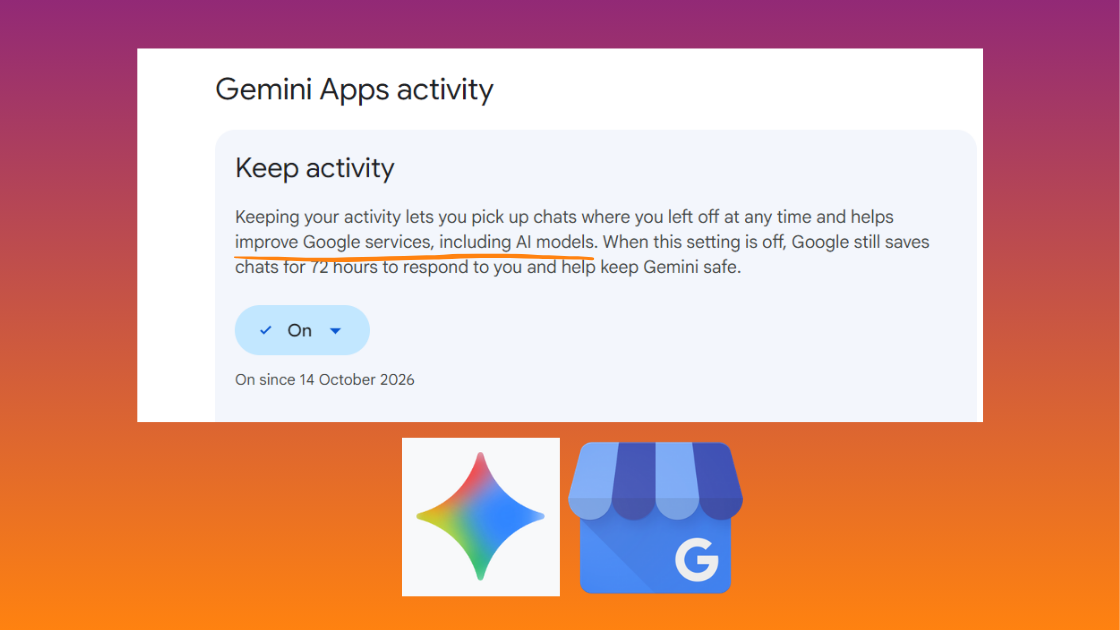Click the Google Business Profile storefront icon
The height and width of the screenshot is (630, 1120).
pos(655,518)
